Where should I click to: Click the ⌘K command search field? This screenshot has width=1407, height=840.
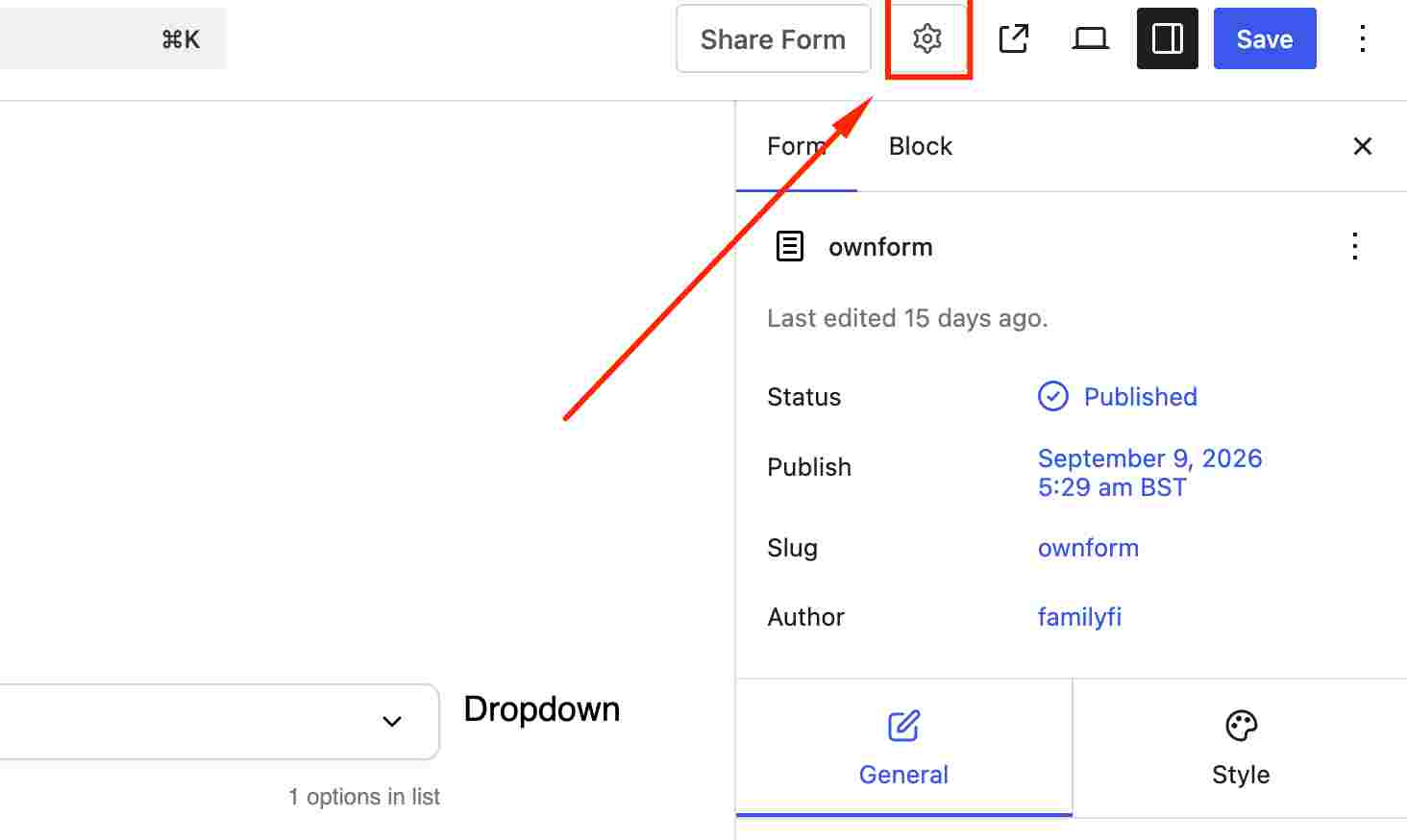[113, 38]
